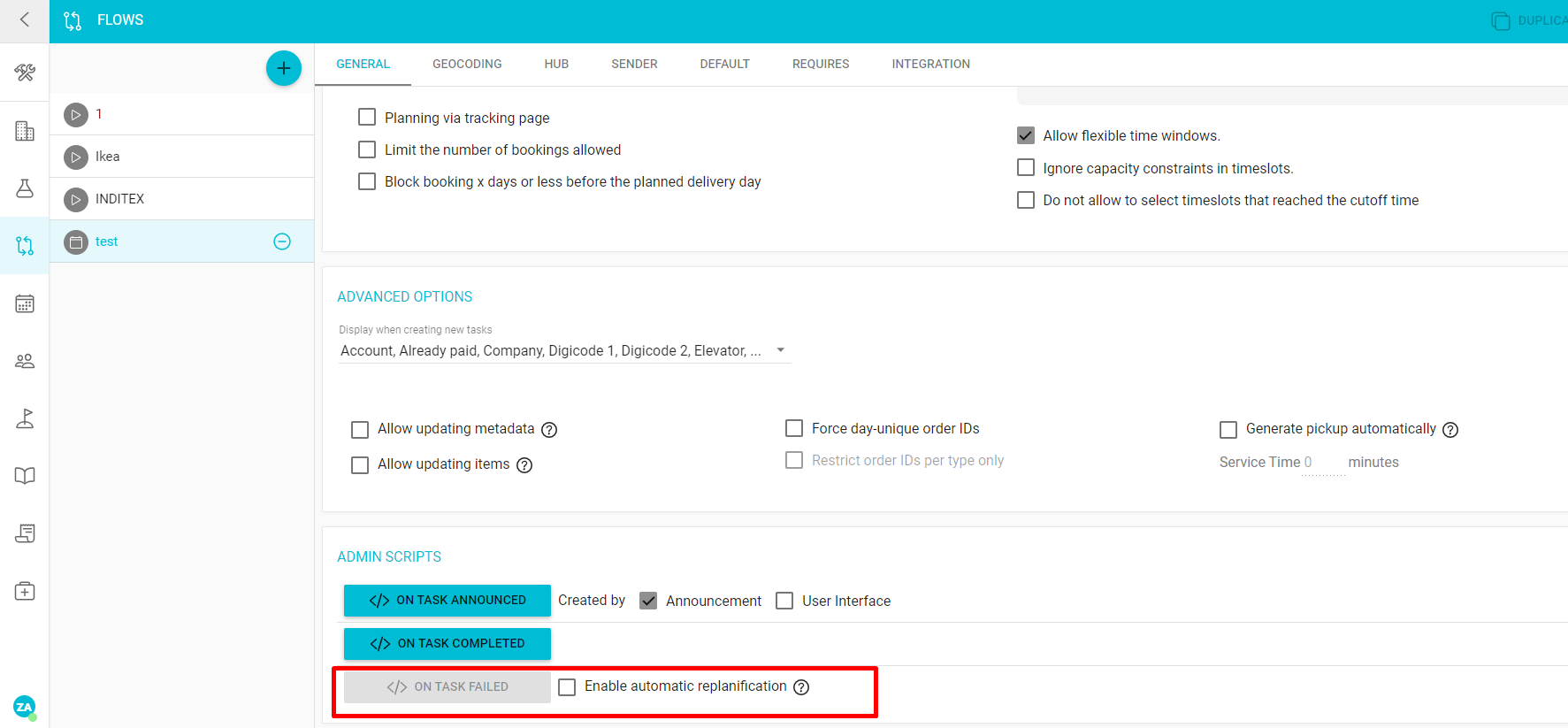Open the calendar icon in left sidebar

25,303
